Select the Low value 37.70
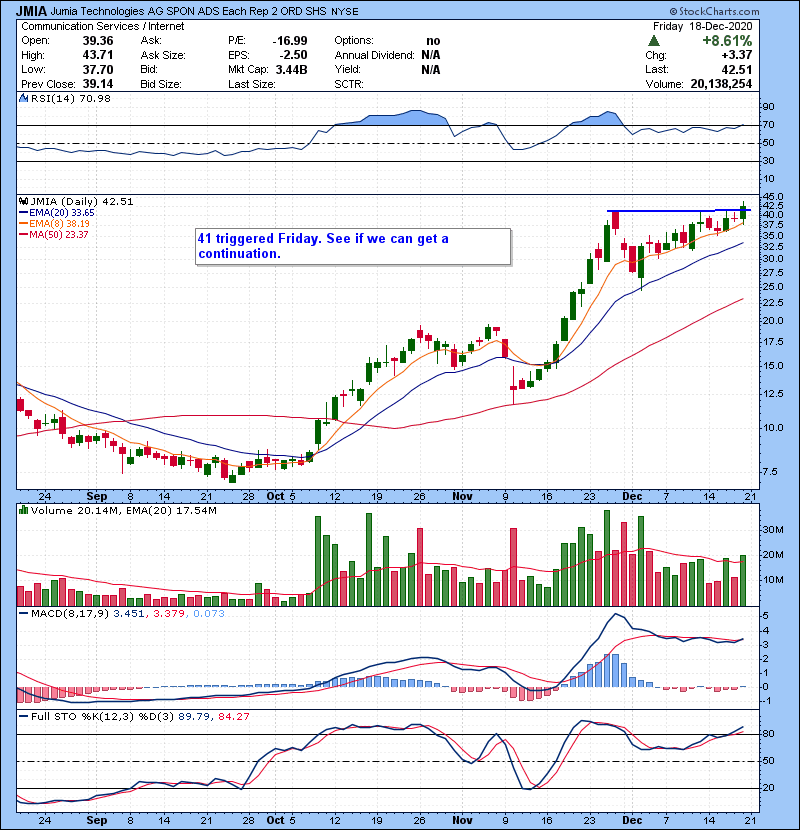The image size is (800, 830). pos(98,69)
